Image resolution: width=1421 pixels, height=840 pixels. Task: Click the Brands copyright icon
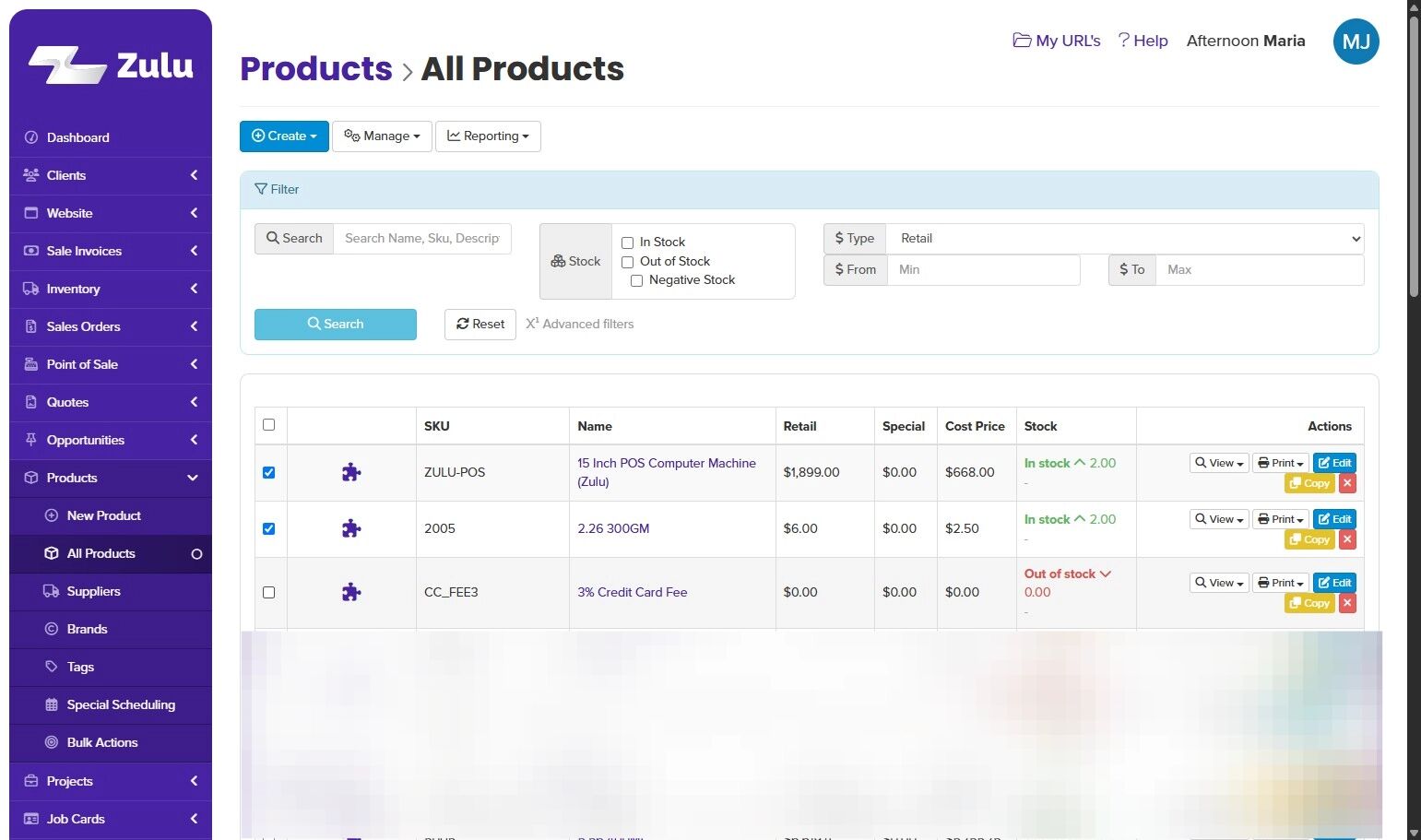pyautogui.click(x=52, y=629)
